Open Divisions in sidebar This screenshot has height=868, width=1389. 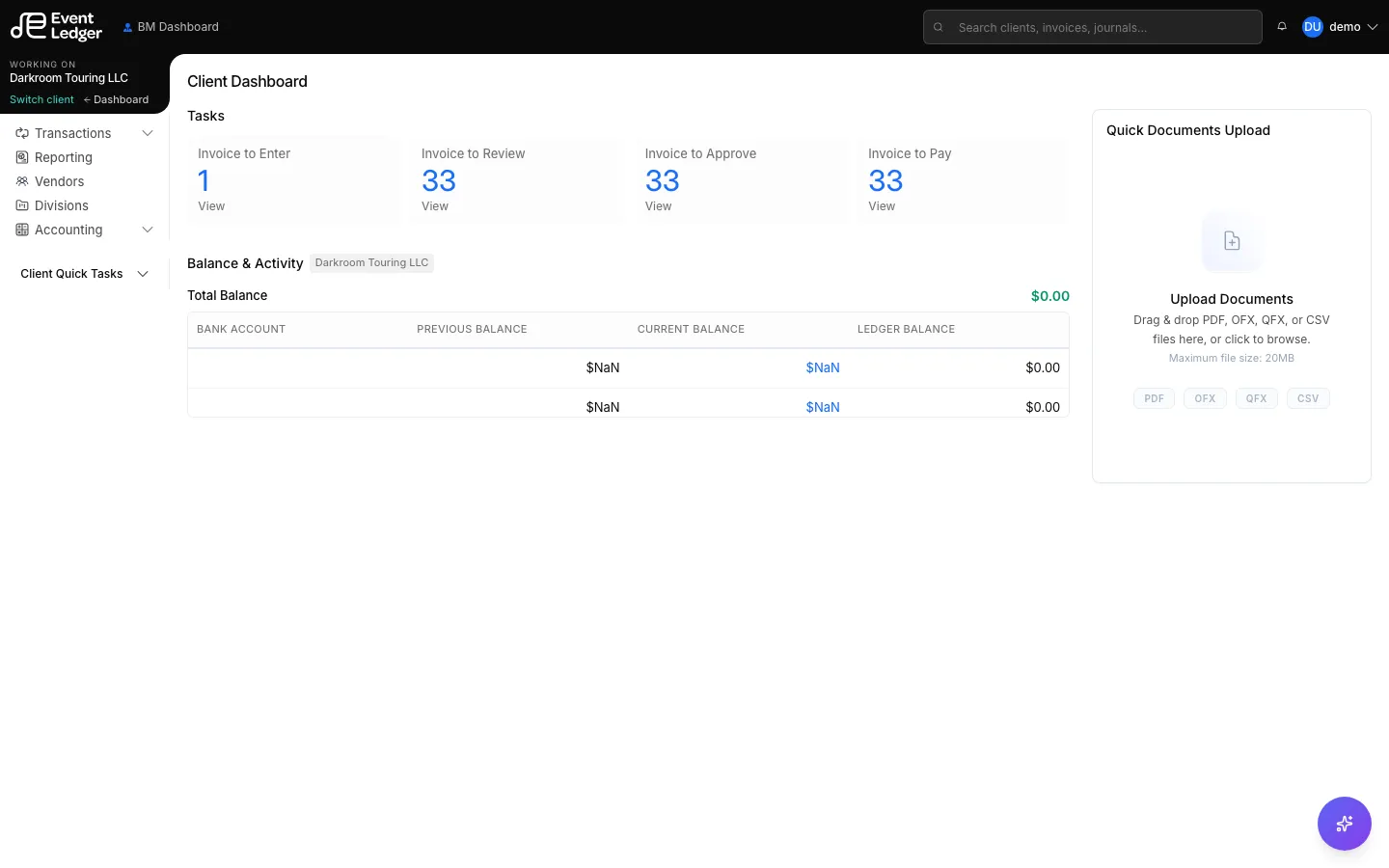tap(61, 205)
